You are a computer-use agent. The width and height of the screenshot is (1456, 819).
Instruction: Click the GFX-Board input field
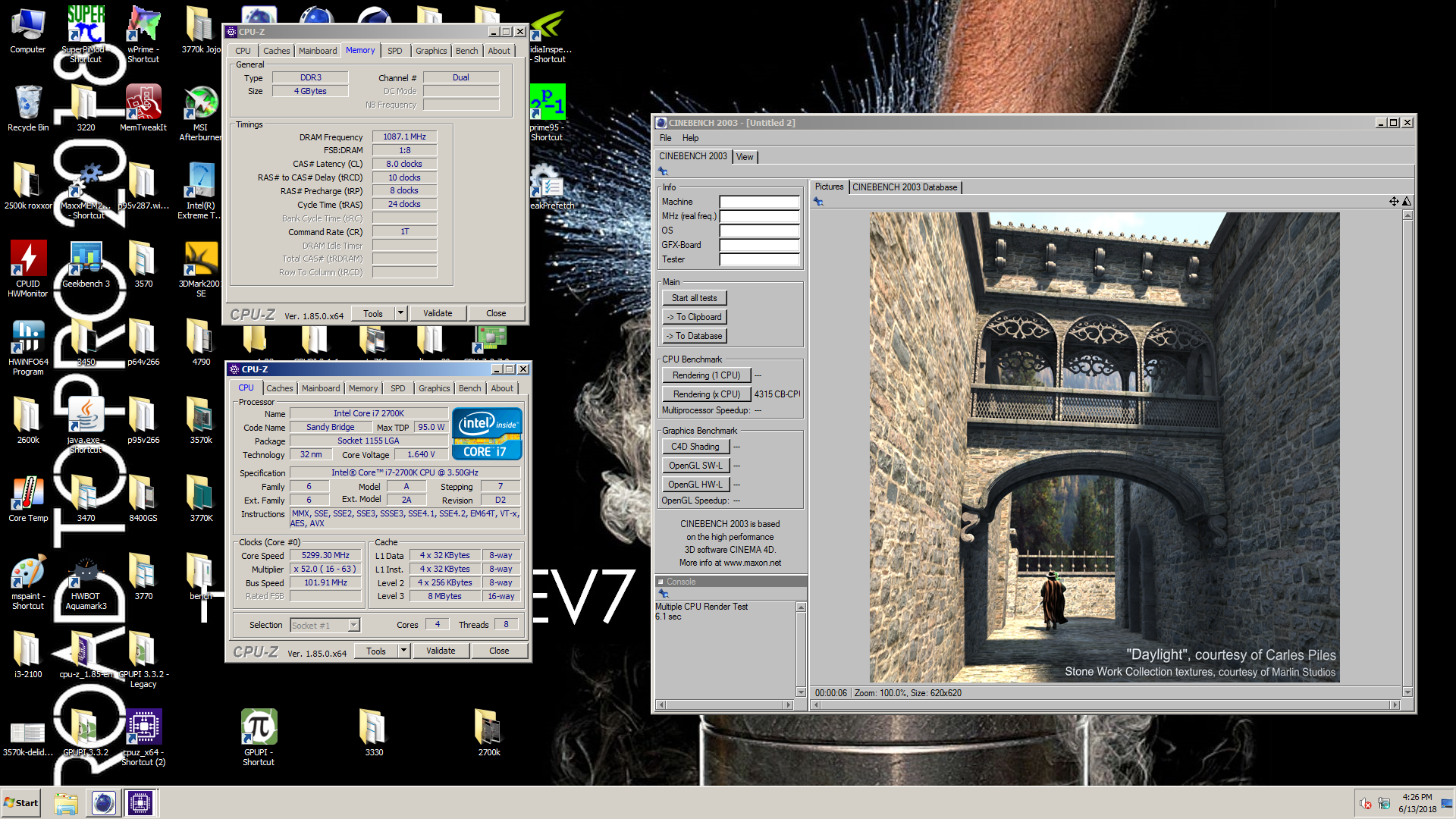759,245
